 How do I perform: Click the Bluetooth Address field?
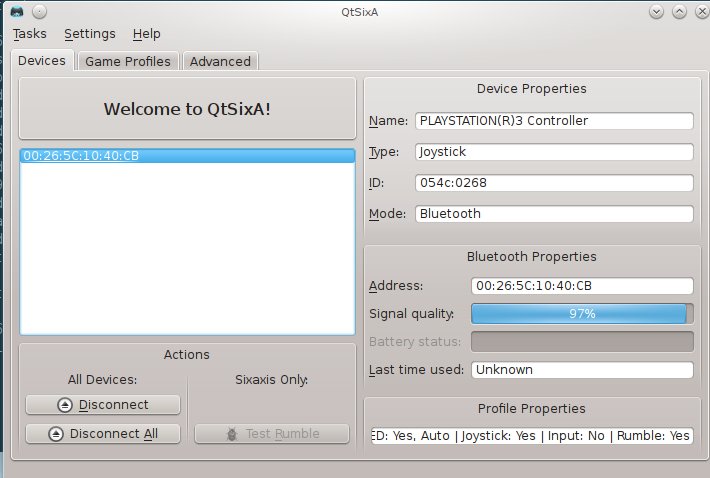[x=582, y=286]
